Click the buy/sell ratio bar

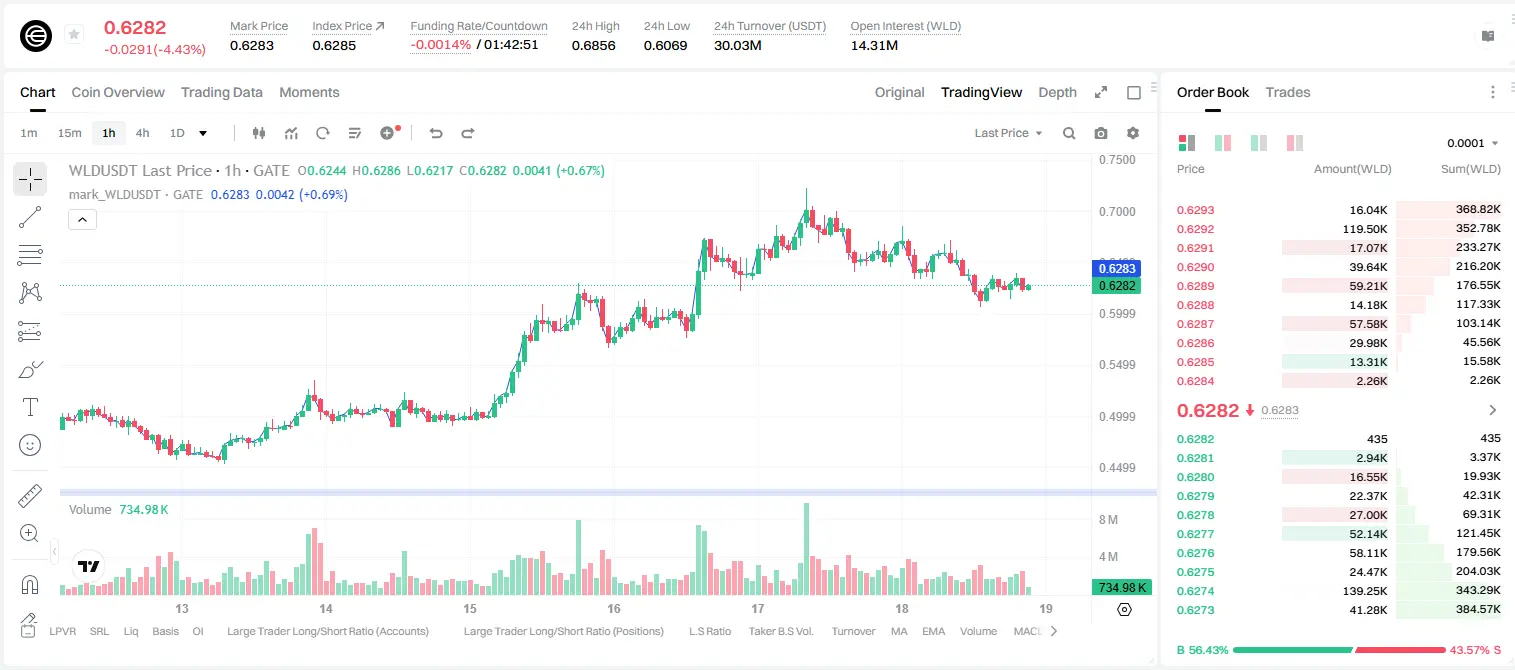click(x=1339, y=650)
